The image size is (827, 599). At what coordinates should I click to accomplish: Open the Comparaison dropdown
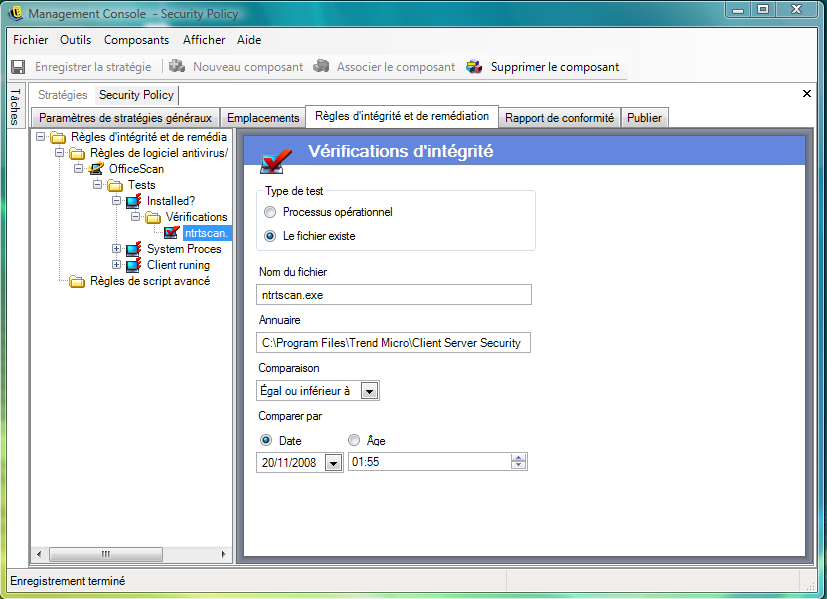pyautogui.click(x=369, y=391)
